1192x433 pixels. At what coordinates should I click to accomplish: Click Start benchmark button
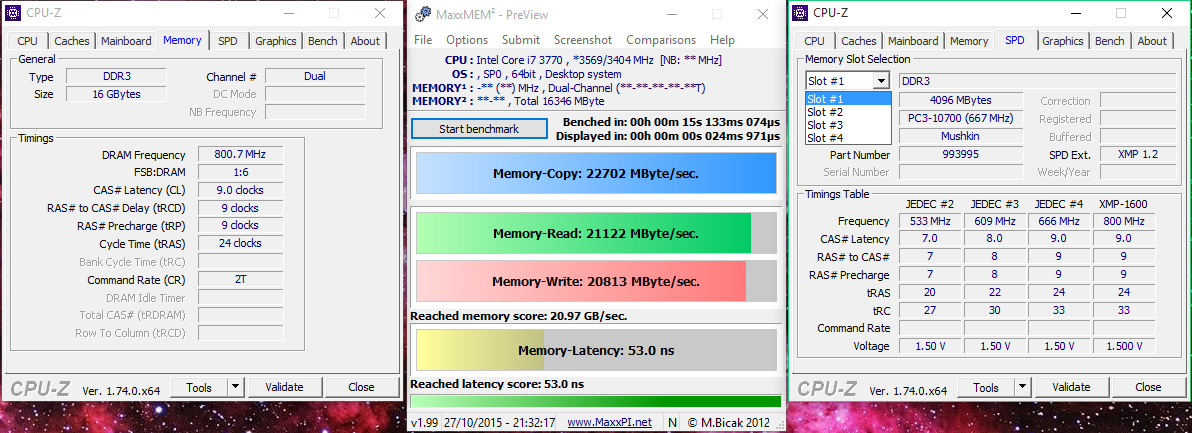[x=479, y=129]
